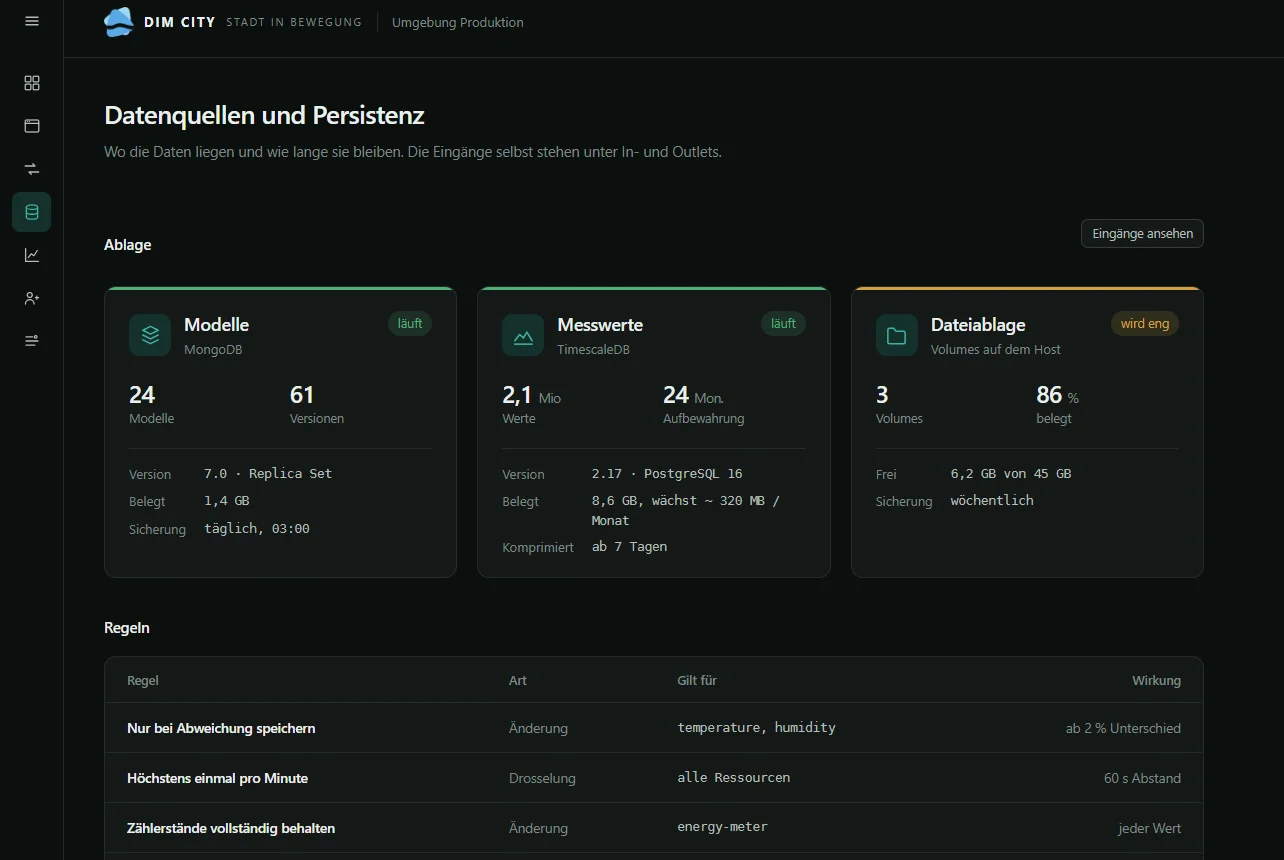
Task: Click the Gilt für column header
Action: point(697,680)
